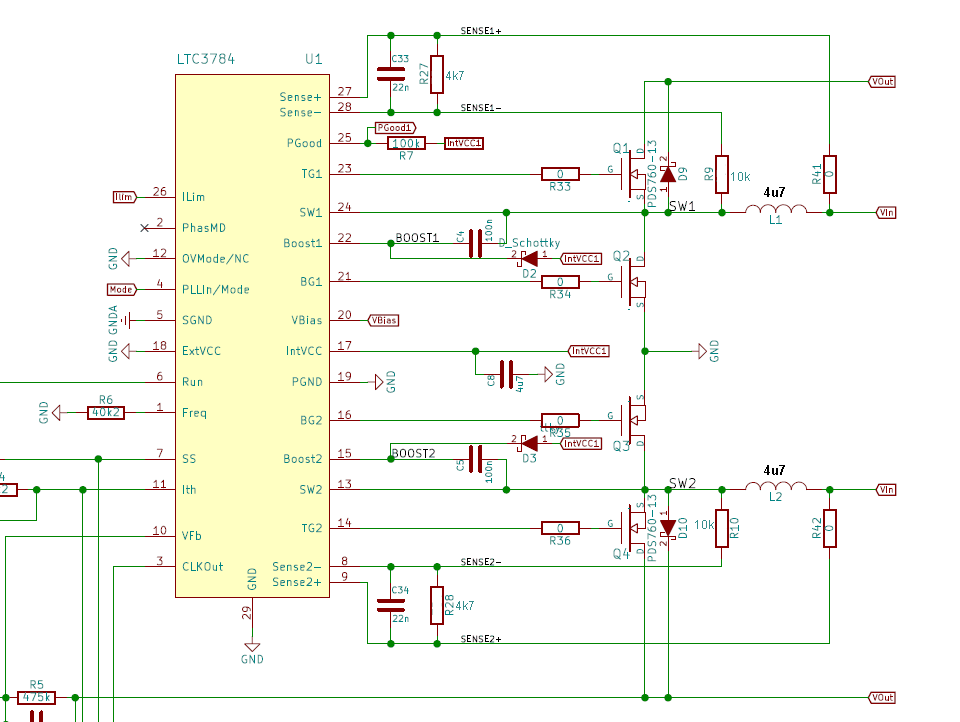The width and height of the screenshot is (960, 722).
Task: Click the SENSE1+ net label
Action: 481,31
